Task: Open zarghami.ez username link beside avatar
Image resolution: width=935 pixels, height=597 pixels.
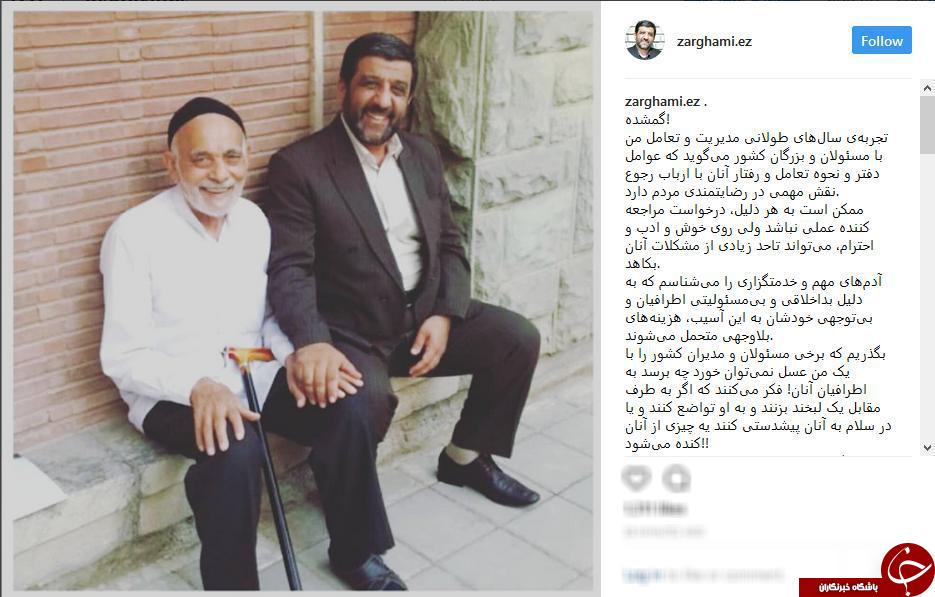Action: [714, 41]
